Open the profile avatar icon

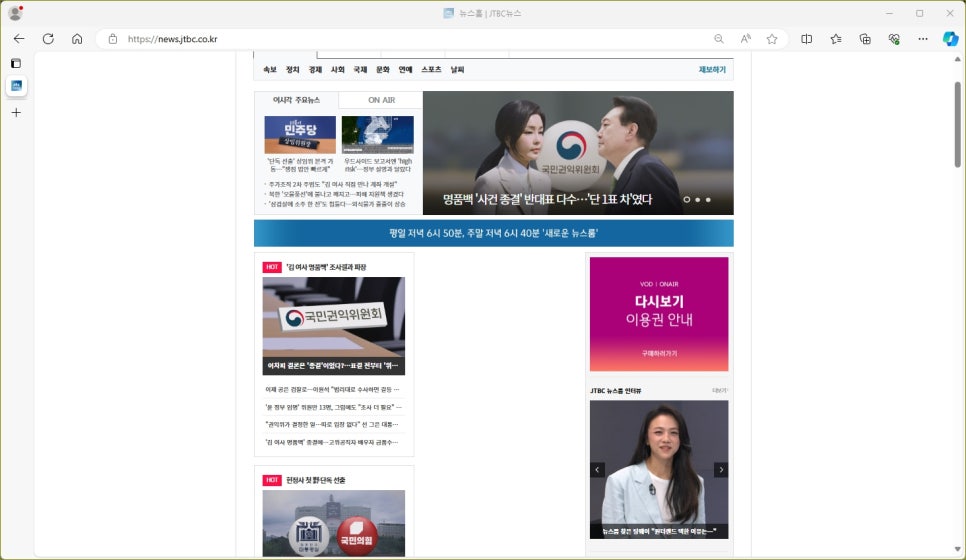pos(15,12)
